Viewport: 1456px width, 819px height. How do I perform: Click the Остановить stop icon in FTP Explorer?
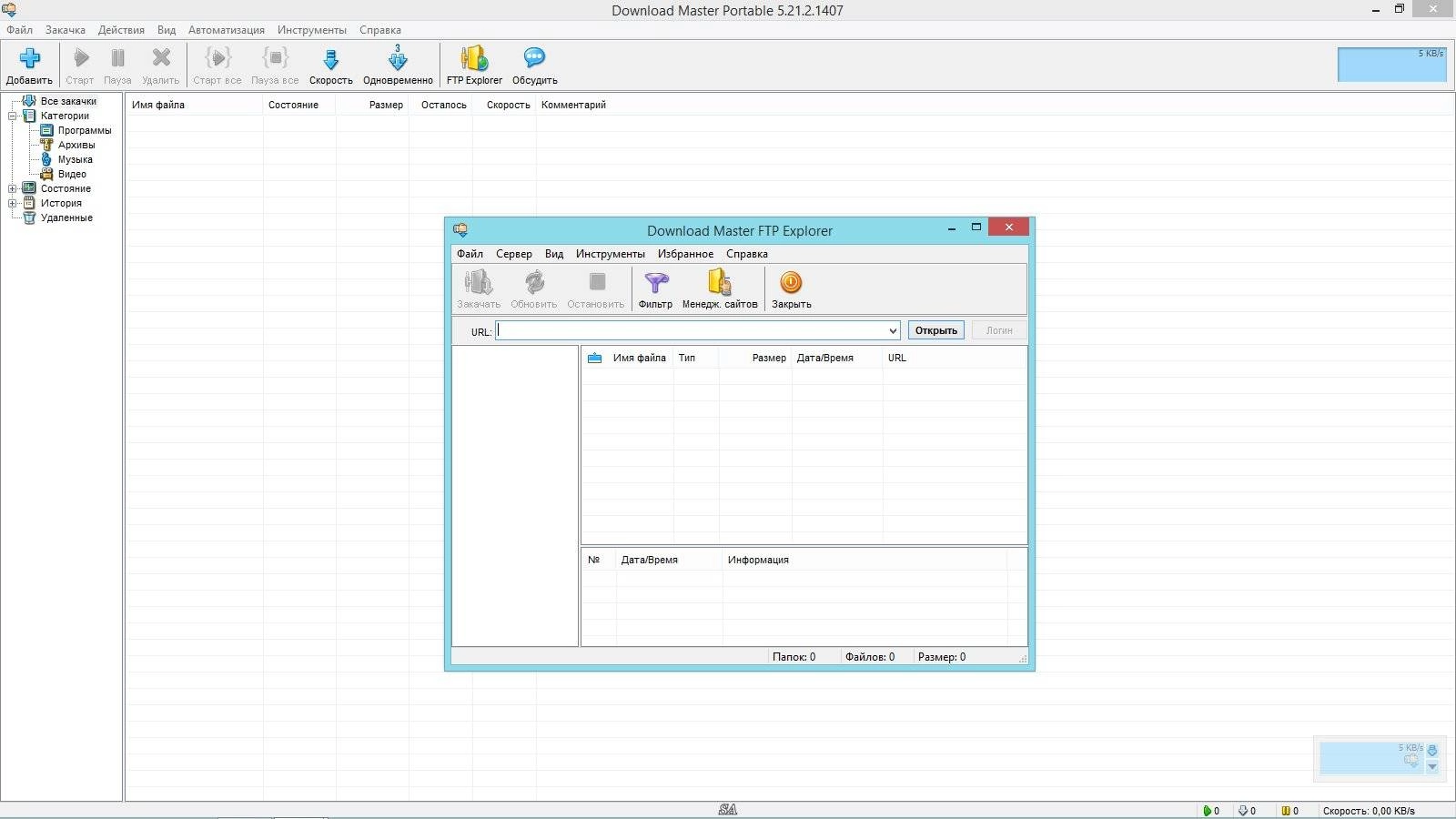[x=597, y=282]
